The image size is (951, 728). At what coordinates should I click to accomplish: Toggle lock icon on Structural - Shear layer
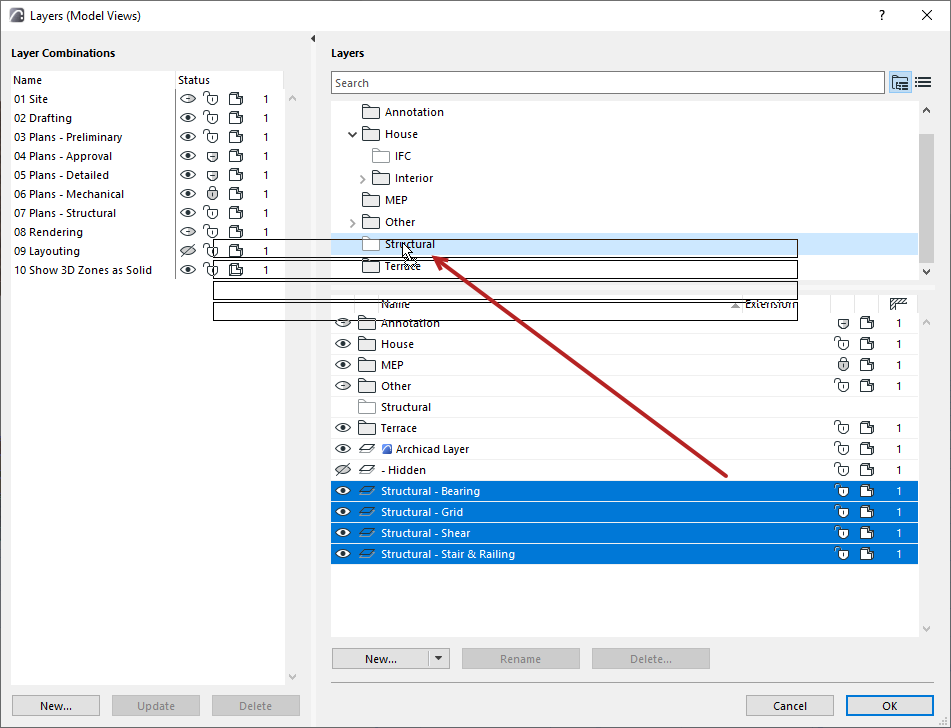click(x=842, y=533)
